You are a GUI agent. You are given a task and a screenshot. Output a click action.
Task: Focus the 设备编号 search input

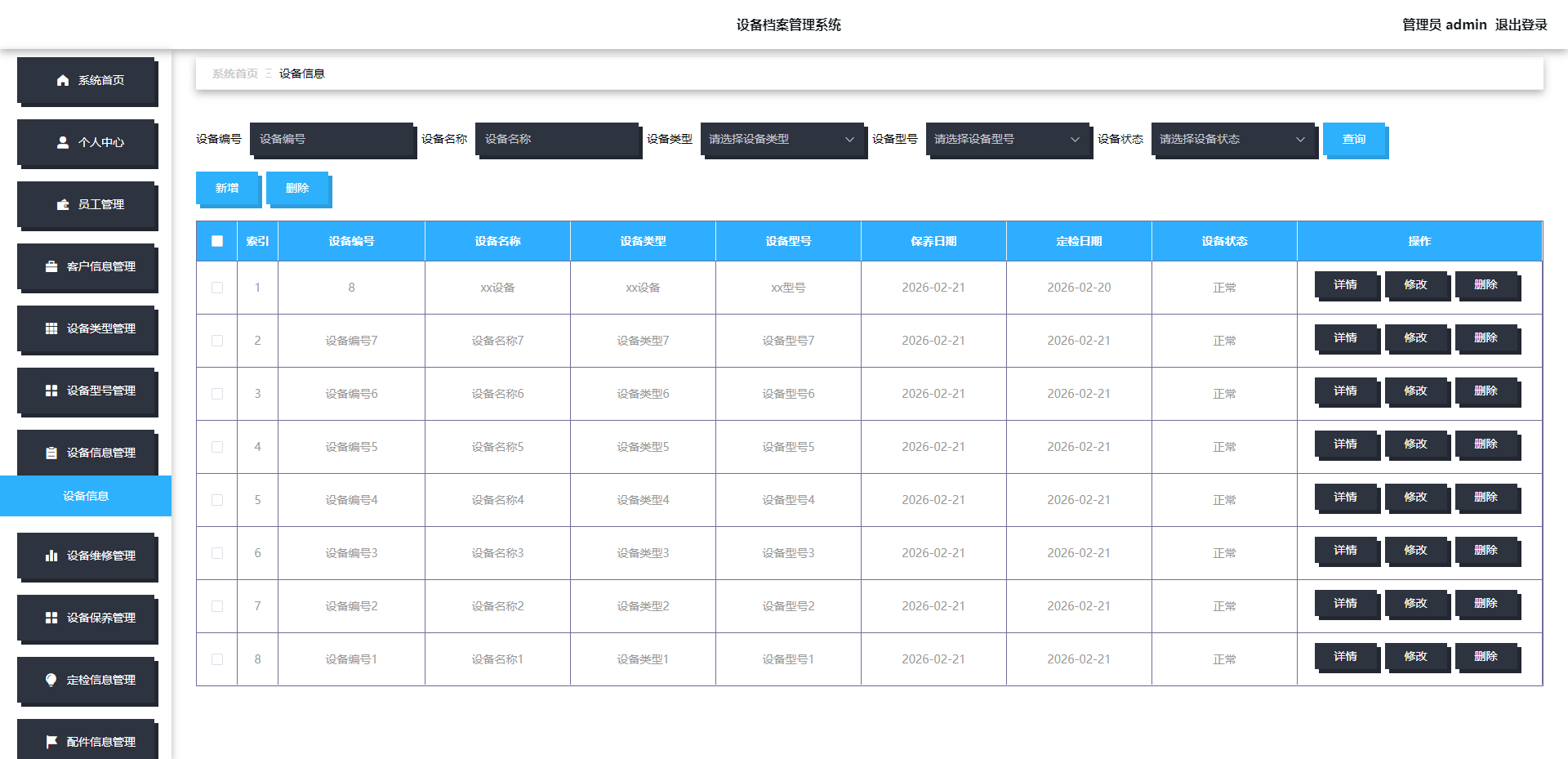point(332,139)
